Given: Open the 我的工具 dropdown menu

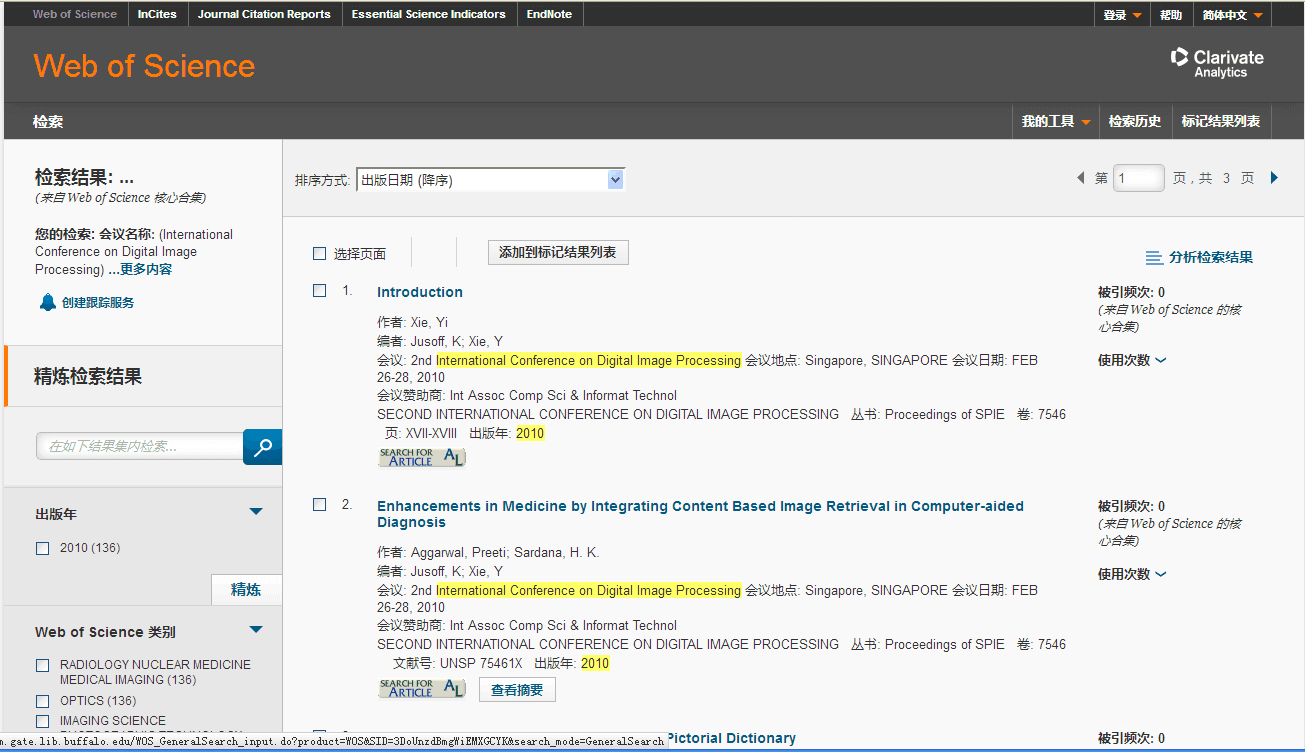Looking at the screenshot, I should [x=1055, y=121].
